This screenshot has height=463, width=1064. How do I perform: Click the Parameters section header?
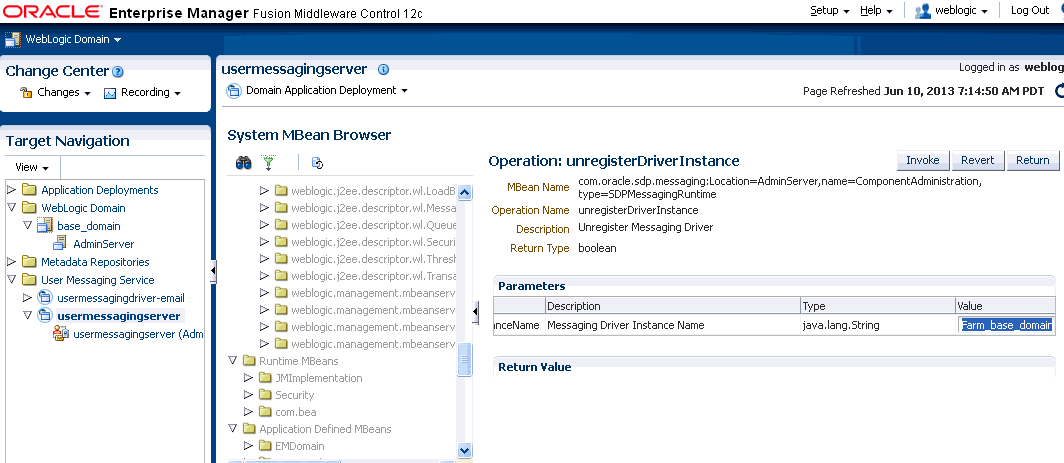531,286
